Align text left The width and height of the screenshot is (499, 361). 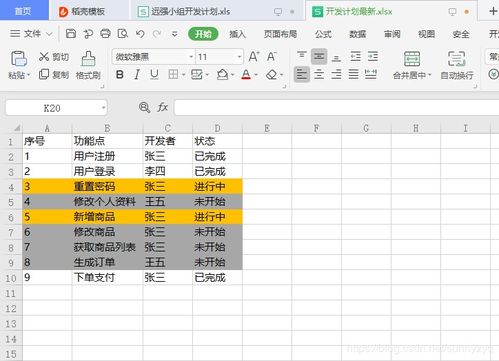point(302,74)
